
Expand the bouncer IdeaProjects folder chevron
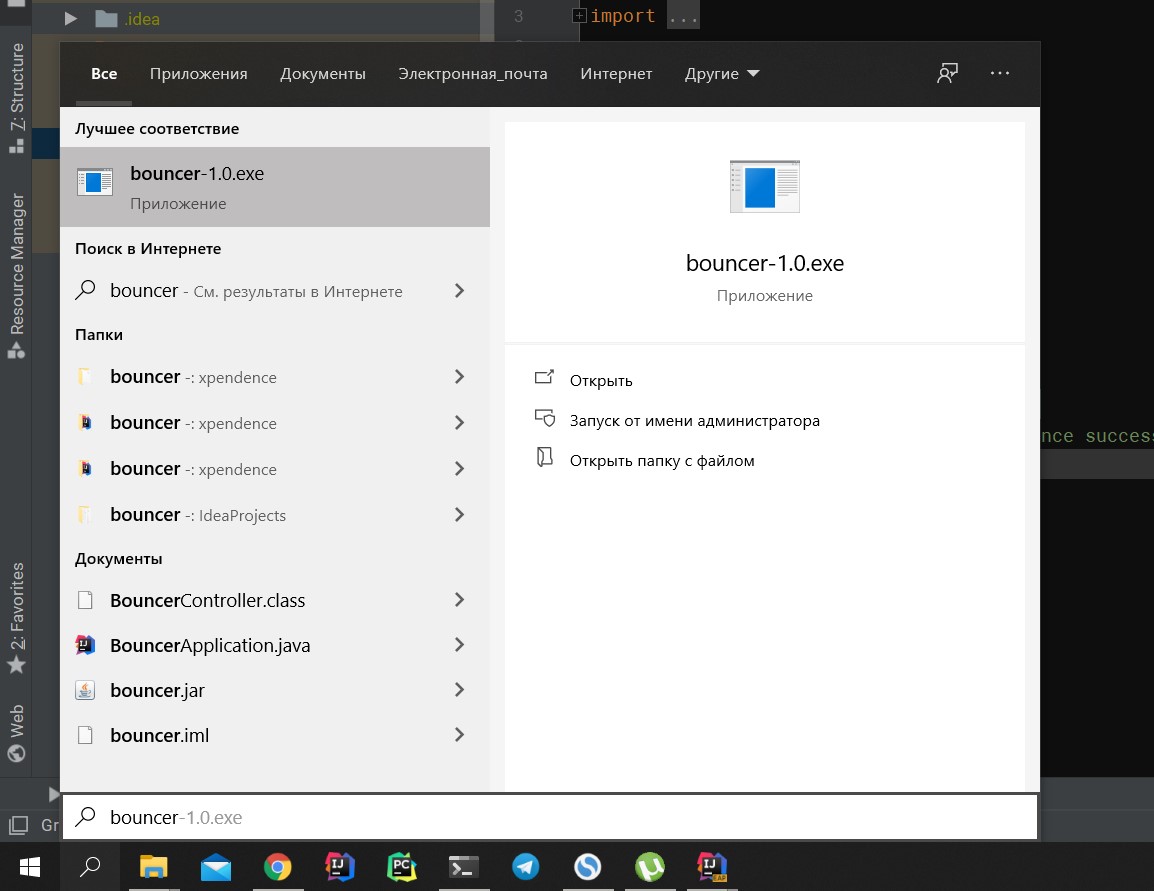(459, 514)
